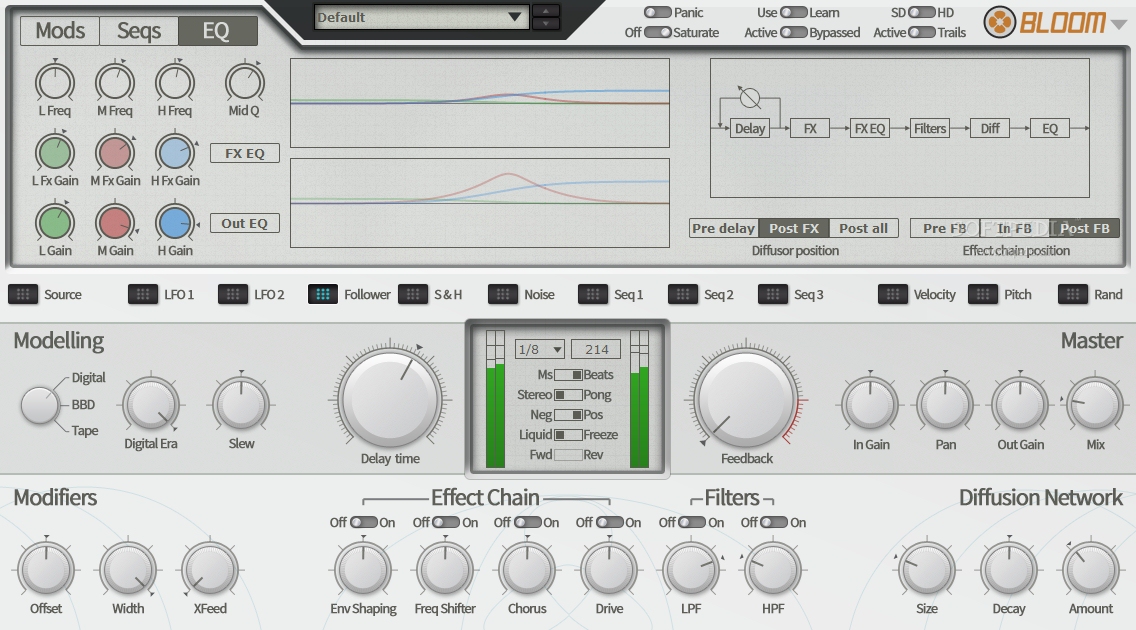Open the Bloom menu arrow
The width and height of the screenshot is (1136, 630).
click(1119, 24)
